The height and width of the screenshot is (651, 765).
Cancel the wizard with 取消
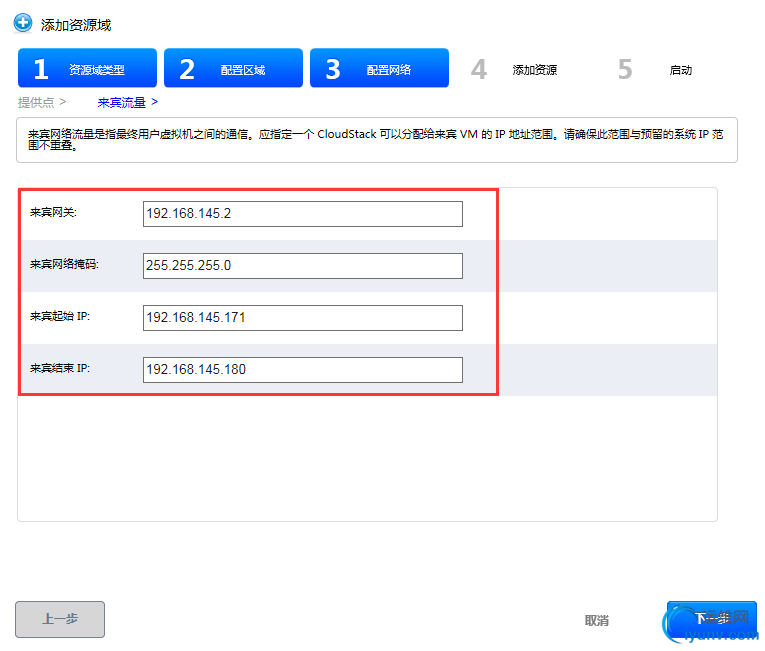click(597, 620)
